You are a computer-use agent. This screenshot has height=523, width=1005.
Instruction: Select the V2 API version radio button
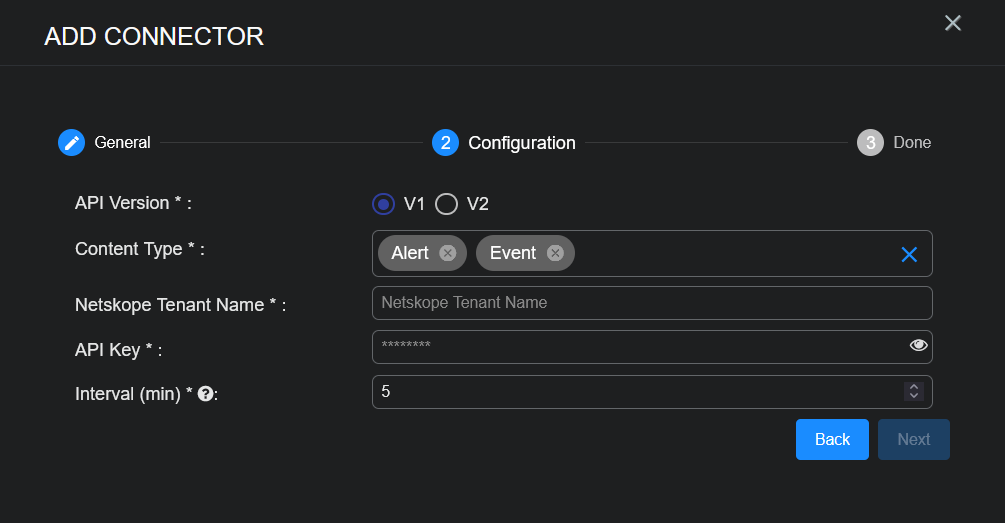pyautogui.click(x=446, y=204)
